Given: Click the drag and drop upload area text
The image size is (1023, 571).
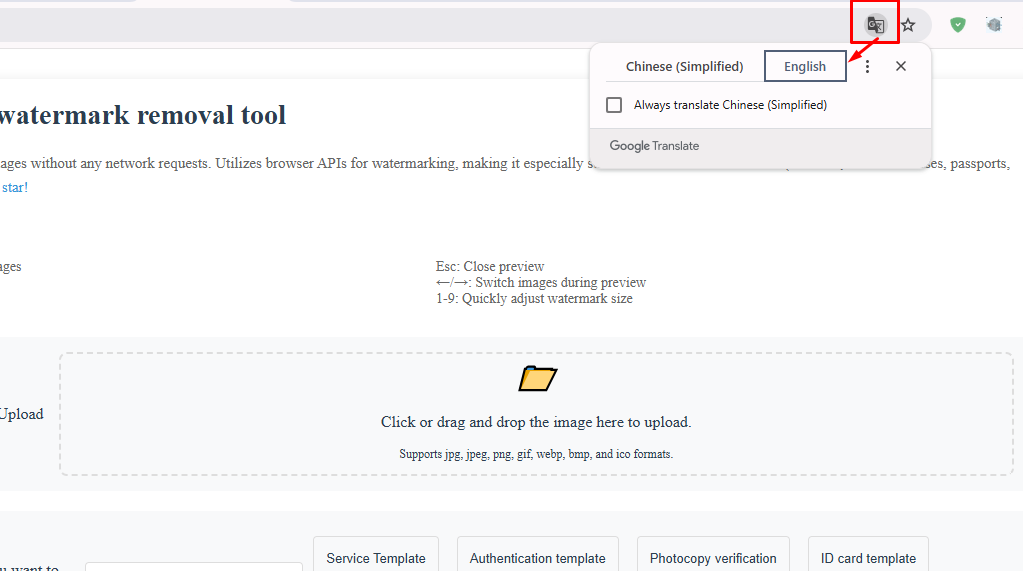Looking at the screenshot, I should pos(536,422).
